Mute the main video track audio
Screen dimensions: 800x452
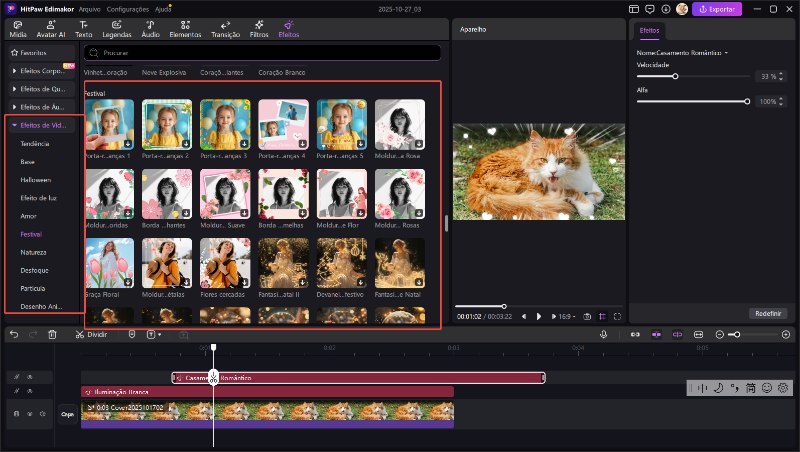click(43, 414)
